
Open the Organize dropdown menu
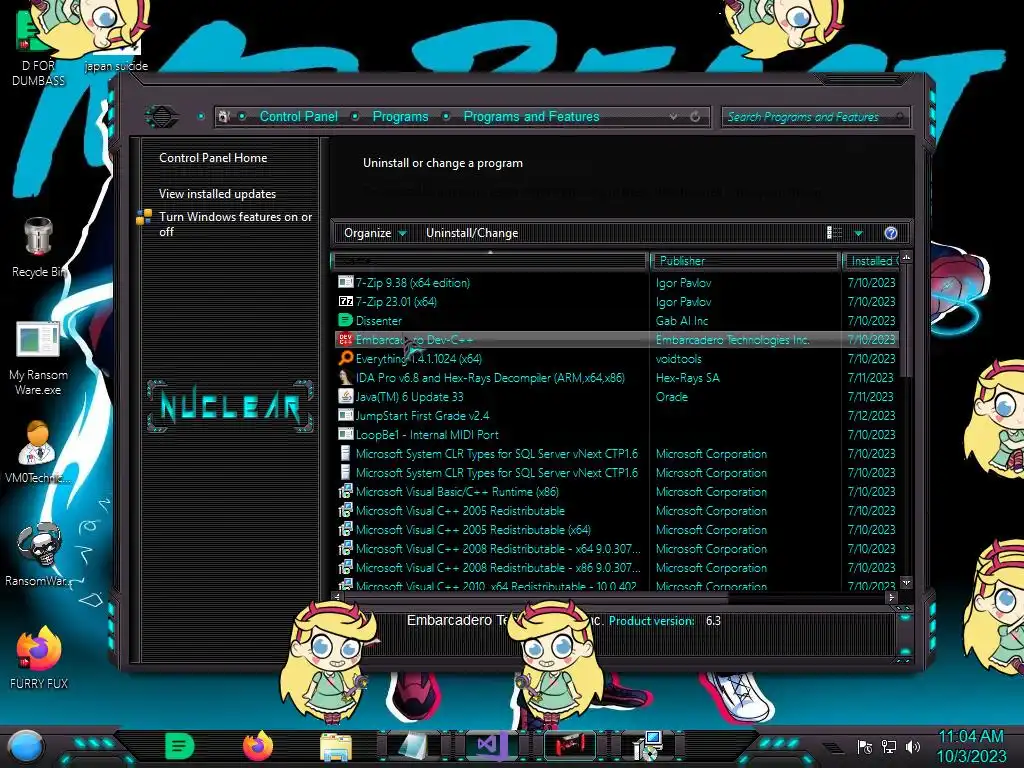[375, 233]
